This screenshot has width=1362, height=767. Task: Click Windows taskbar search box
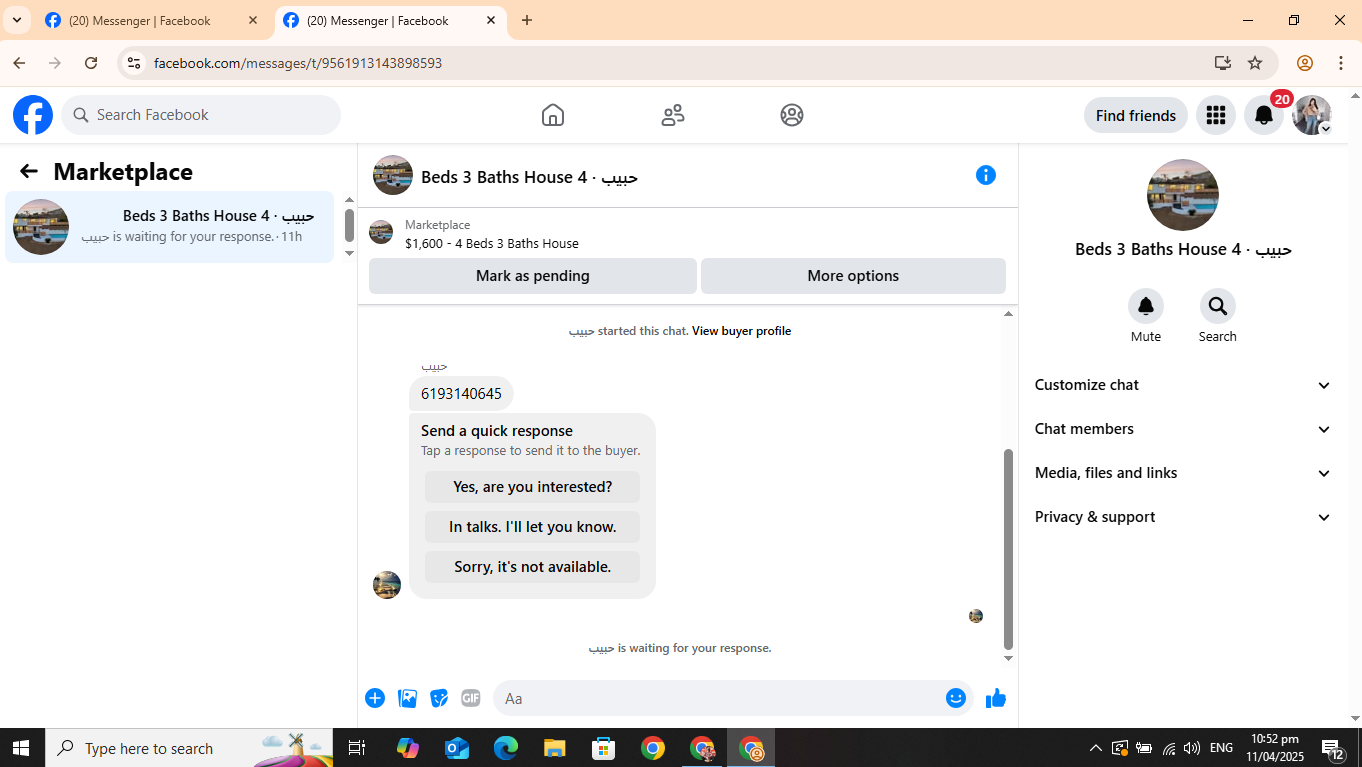(x=187, y=748)
